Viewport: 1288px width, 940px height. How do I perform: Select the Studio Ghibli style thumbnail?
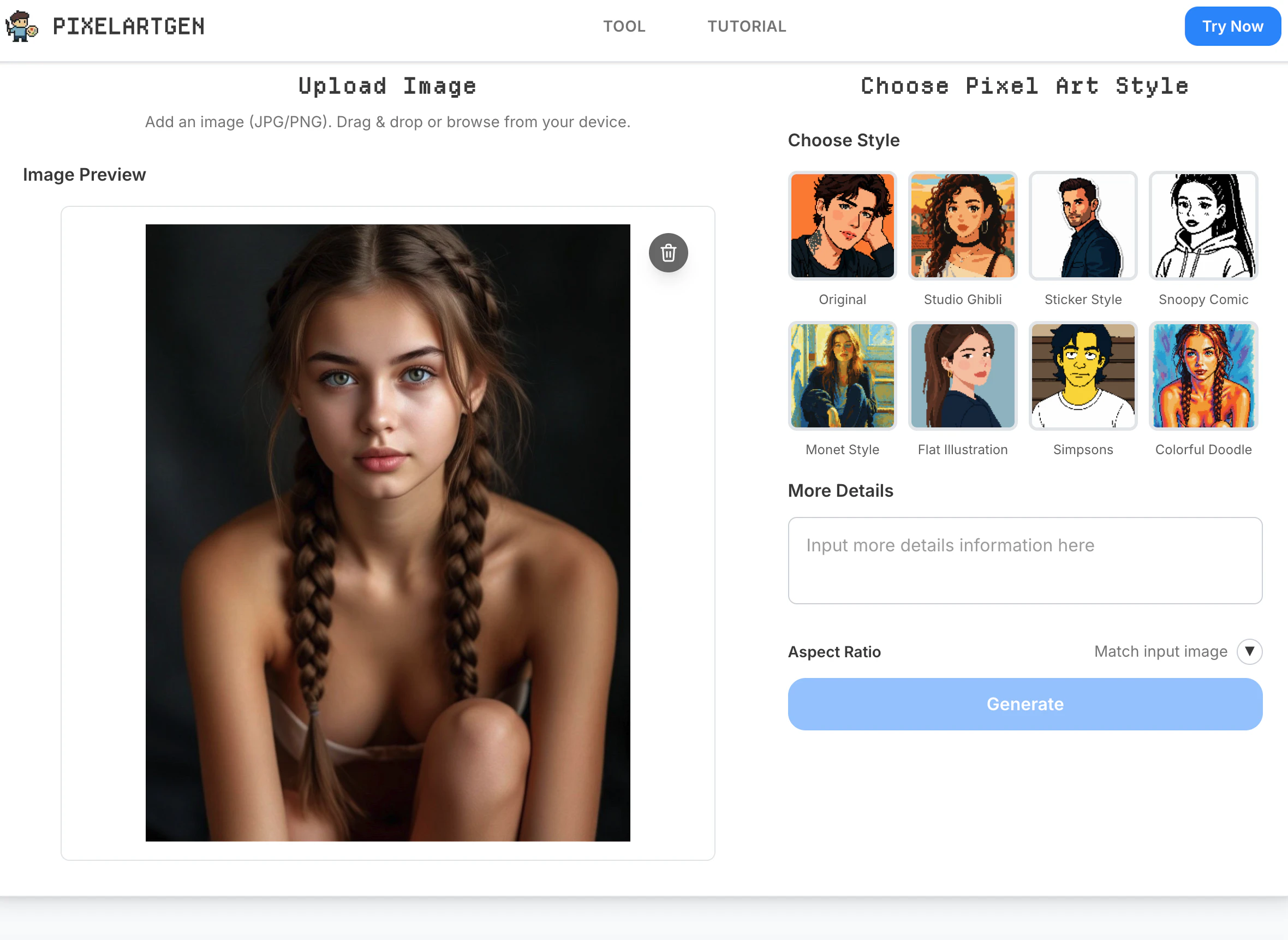coord(963,226)
